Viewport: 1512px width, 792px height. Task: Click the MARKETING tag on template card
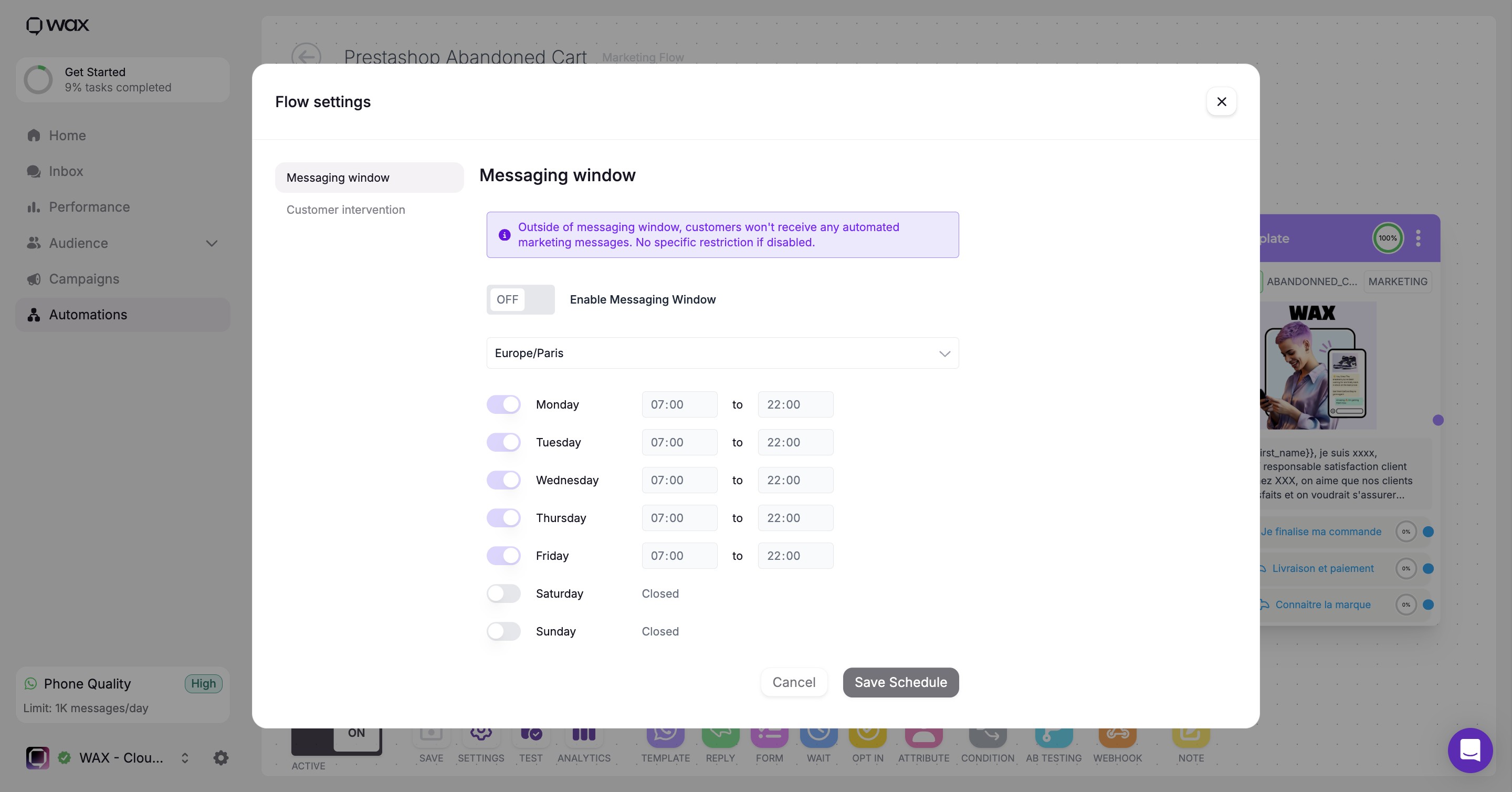pos(1398,282)
